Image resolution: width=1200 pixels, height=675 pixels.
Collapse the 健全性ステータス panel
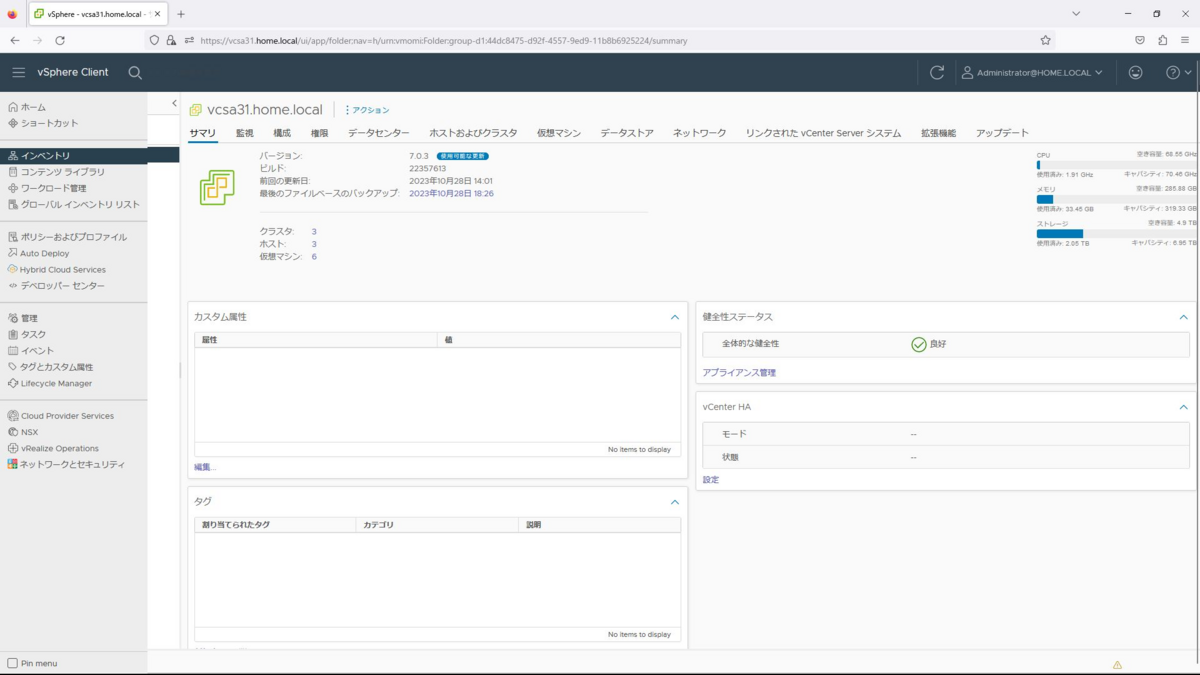point(1183,317)
